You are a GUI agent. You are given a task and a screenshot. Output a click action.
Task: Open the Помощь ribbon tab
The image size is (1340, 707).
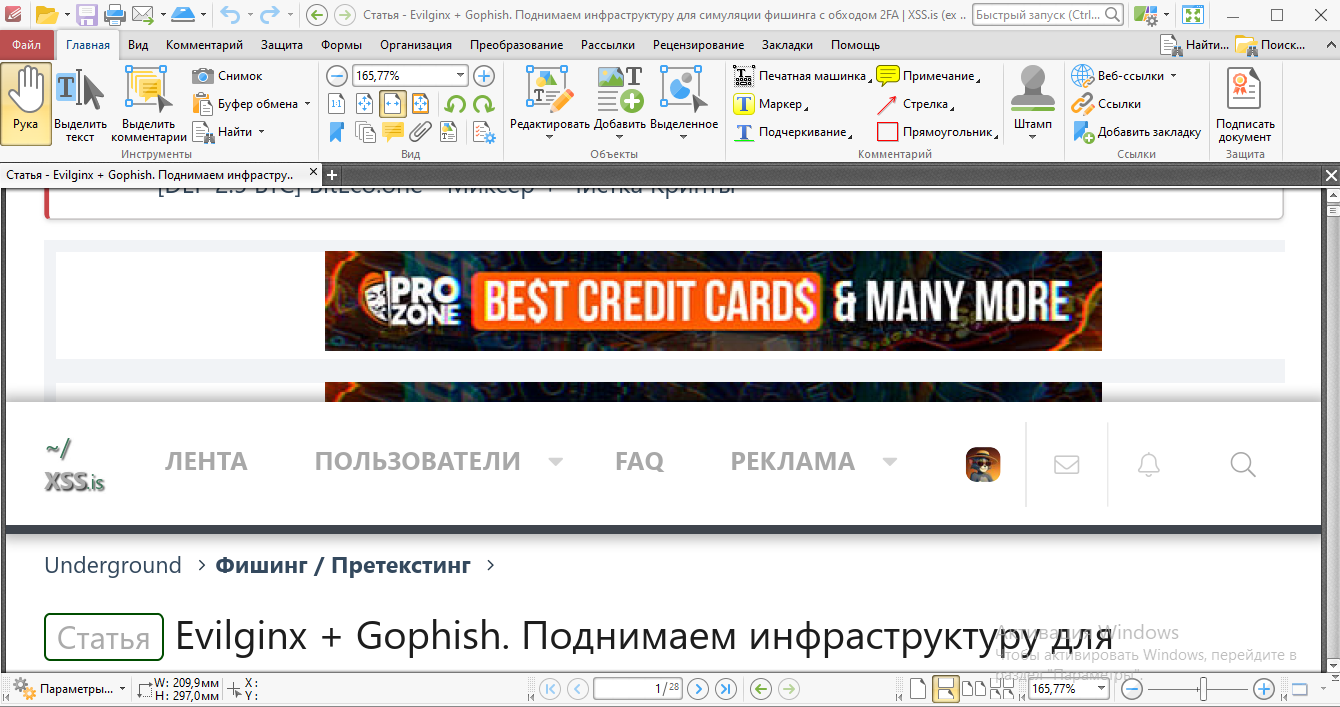tap(856, 45)
